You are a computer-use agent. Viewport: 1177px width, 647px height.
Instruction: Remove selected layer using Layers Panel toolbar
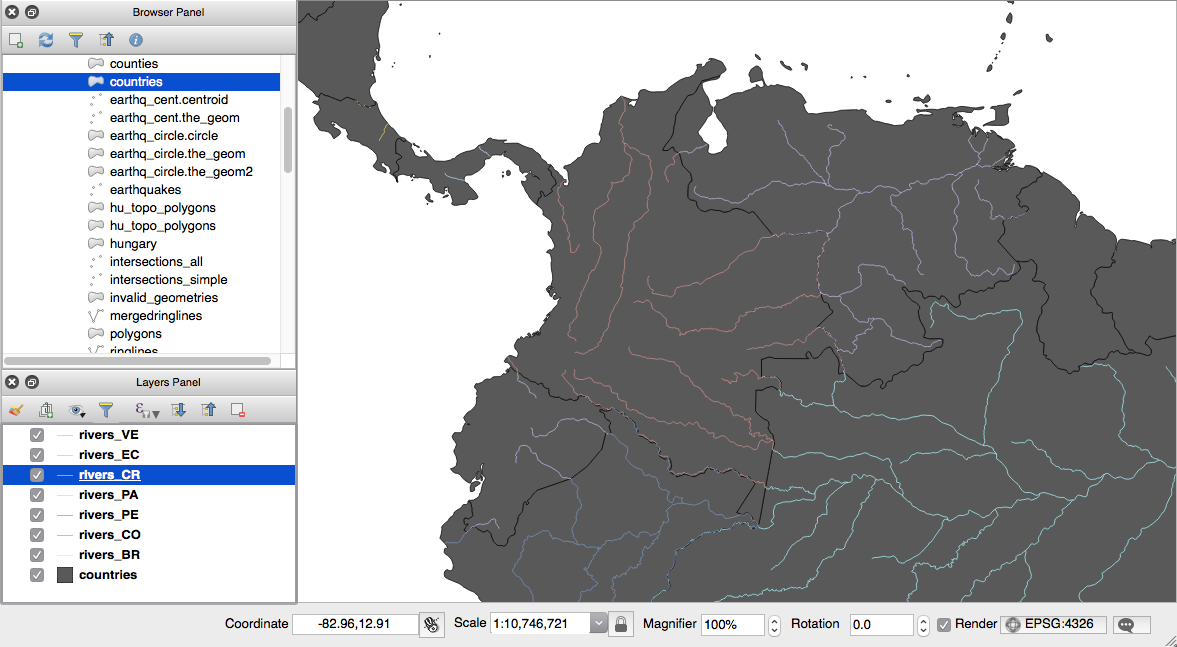point(238,410)
